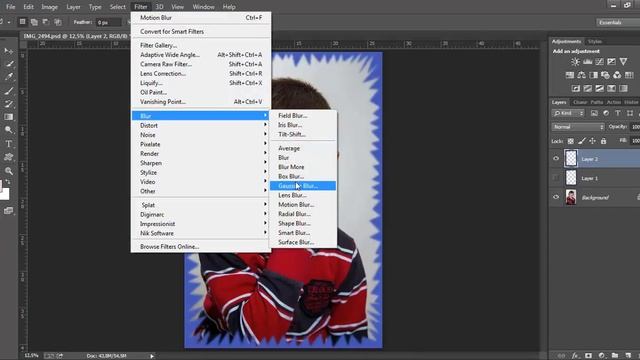Toggle lock all padlock icon
The width and height of the screenshot is (640, 360).
click(x=604, y=141)
